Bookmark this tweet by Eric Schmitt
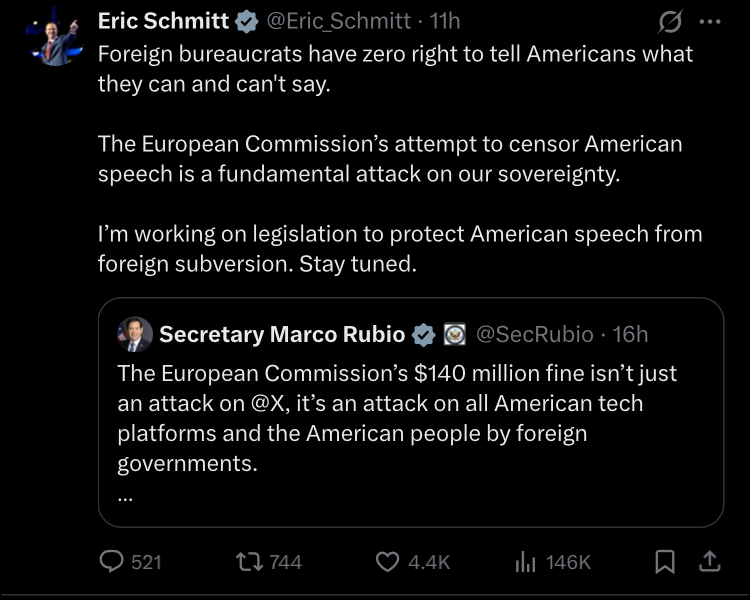Screen dimensions: 750x600 click(664, 562)
